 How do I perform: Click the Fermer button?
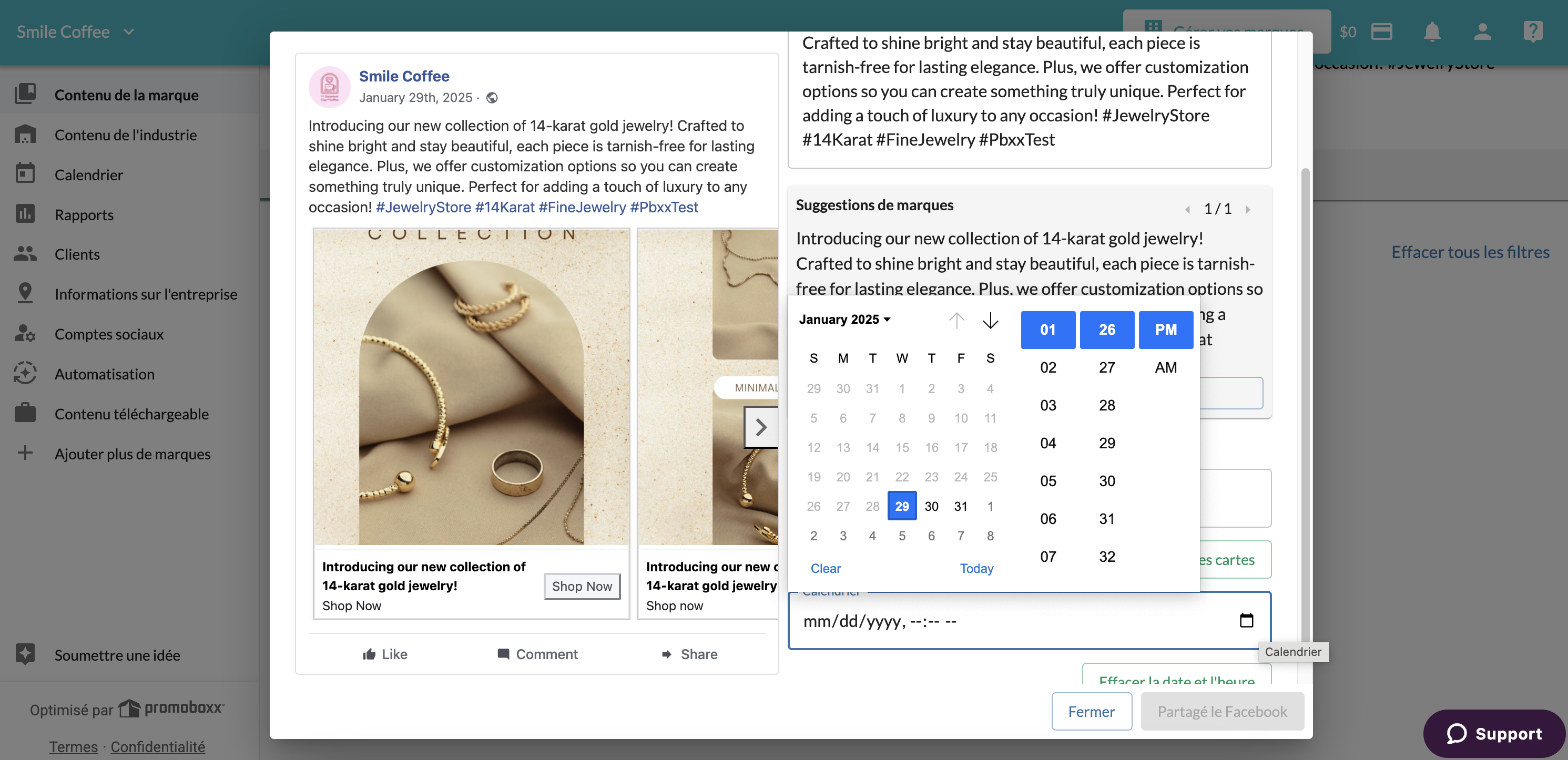[x=1092, y=711]
